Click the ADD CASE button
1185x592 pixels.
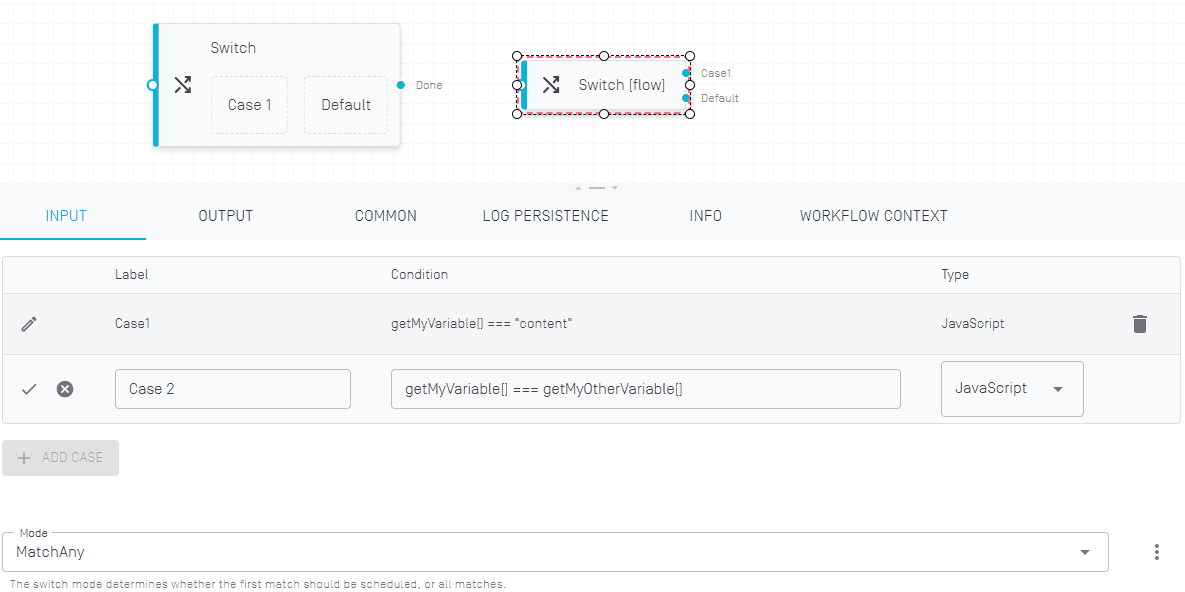pos(61,458)
